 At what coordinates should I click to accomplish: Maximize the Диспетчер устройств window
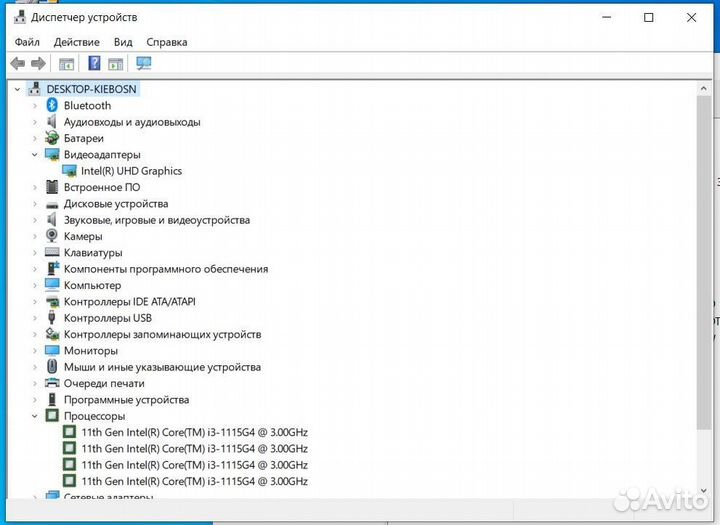click(x=649, y=17)
